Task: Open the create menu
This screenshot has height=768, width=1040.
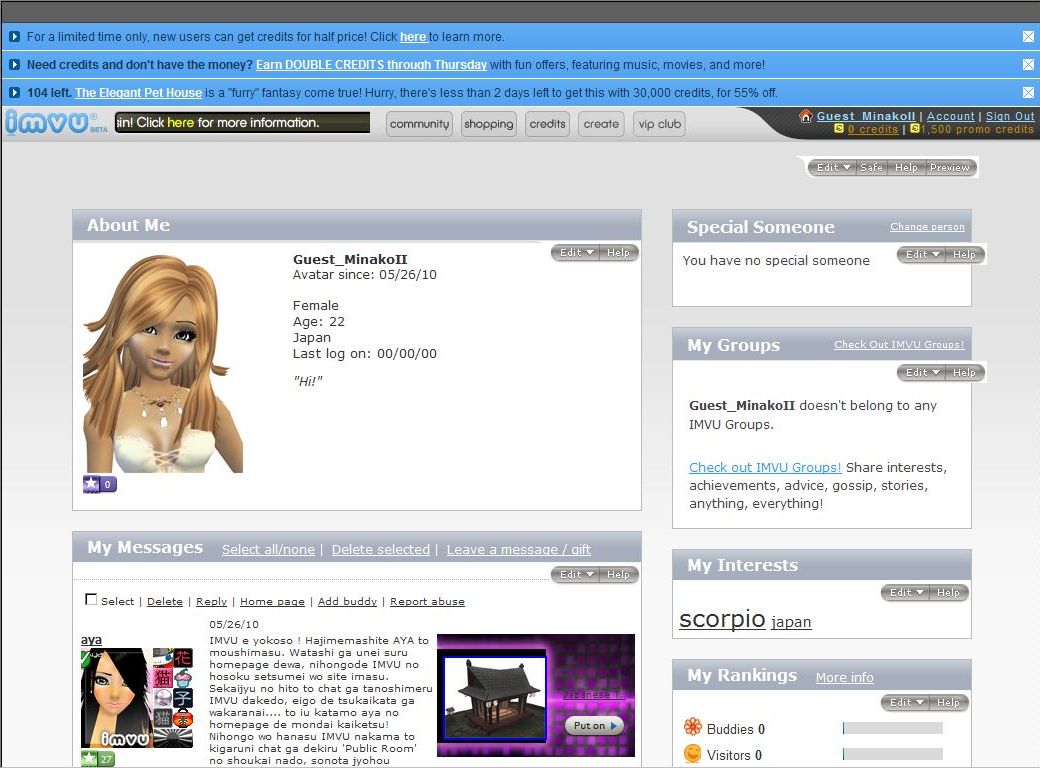Action: pos(601,124)
